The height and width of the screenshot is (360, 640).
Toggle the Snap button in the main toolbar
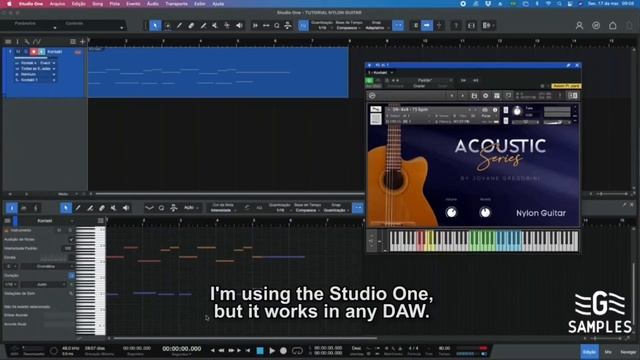click(398, 26)
